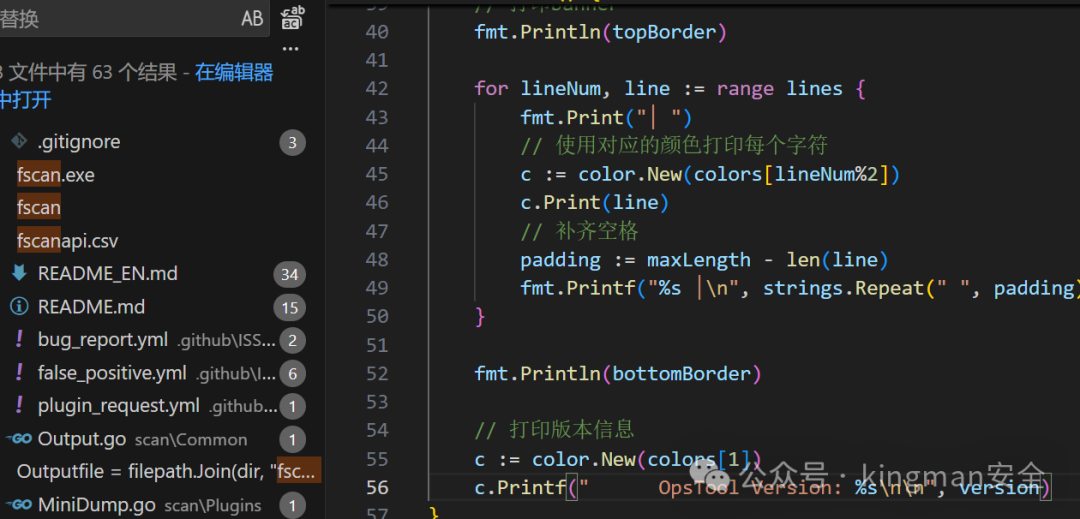Click the Output.go Go file icon
1080x519 pixels.
click(18, 438)
